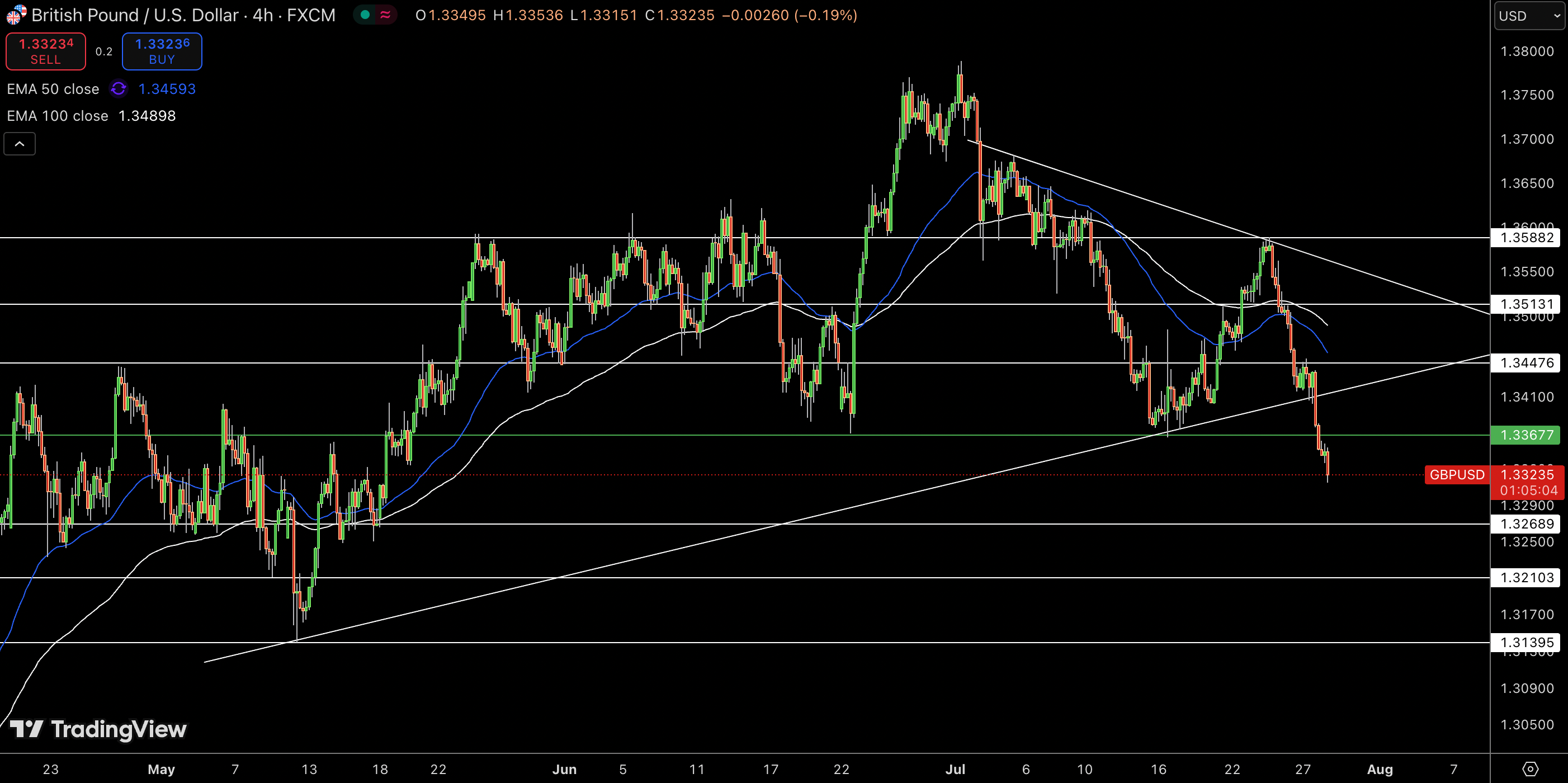
Task: Click the 1.30500 price scale label
Action: (1527, 724)
